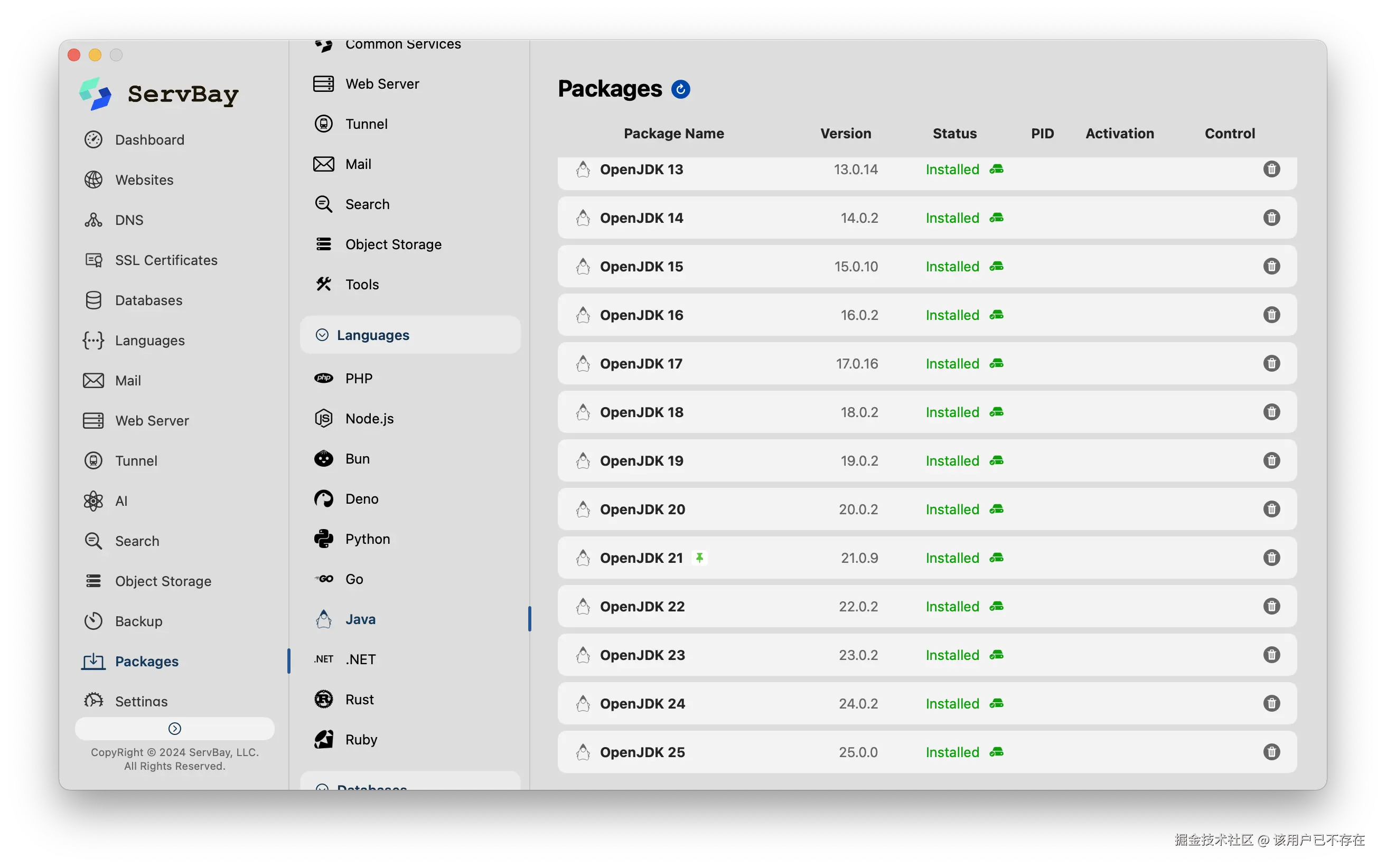Viewport: 1386px width, 868px height.
Task: Delete the OpenJDK 17 package
Action: point(1271,363)
